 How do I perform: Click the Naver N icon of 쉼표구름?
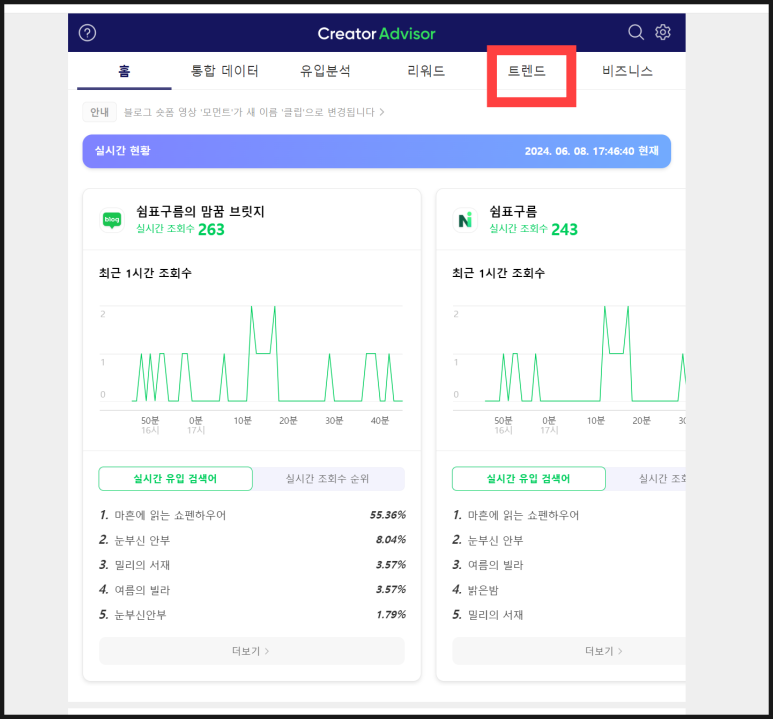pos(465,220)
